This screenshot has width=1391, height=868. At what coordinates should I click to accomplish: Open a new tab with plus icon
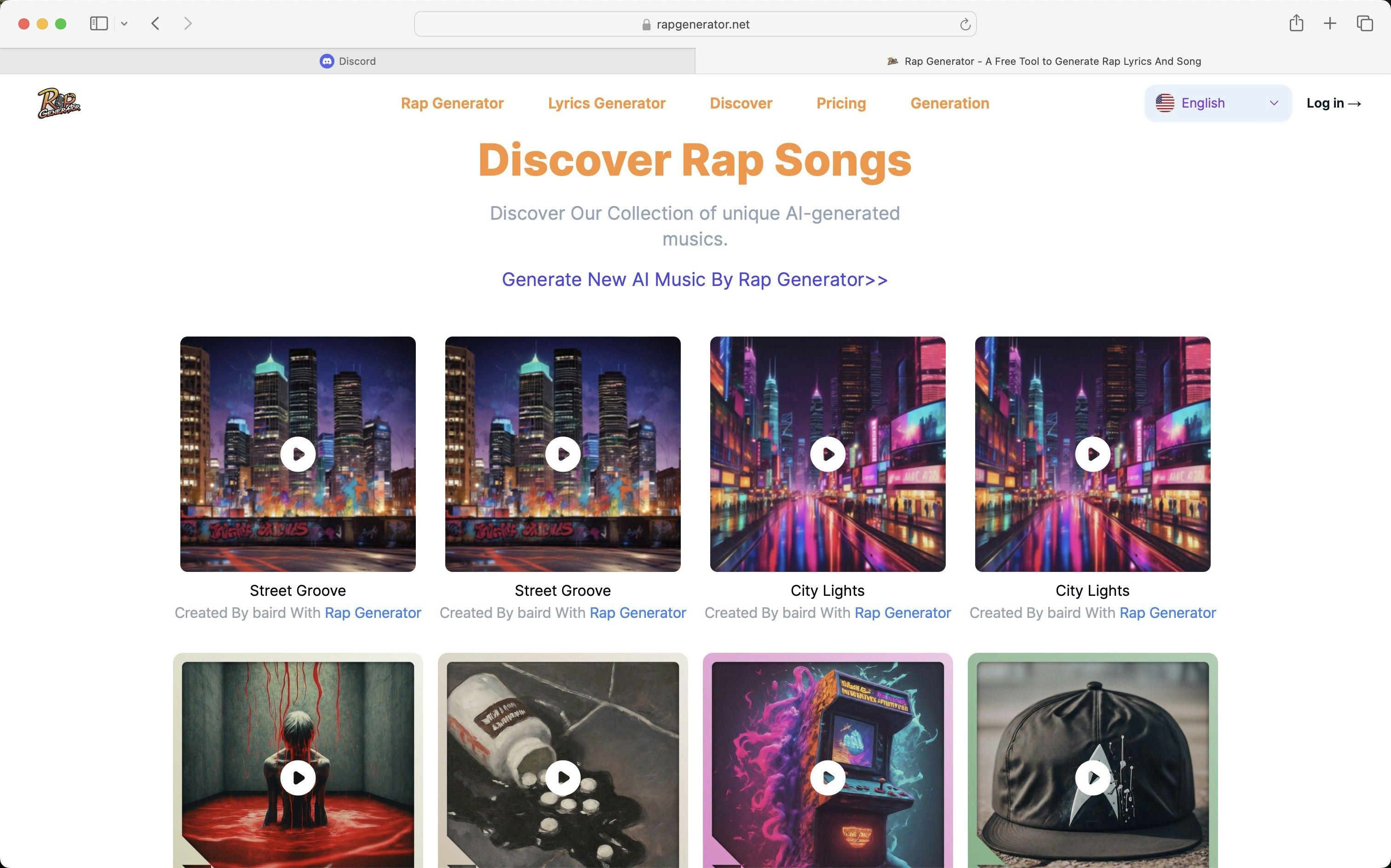(x=1329, y=23)
